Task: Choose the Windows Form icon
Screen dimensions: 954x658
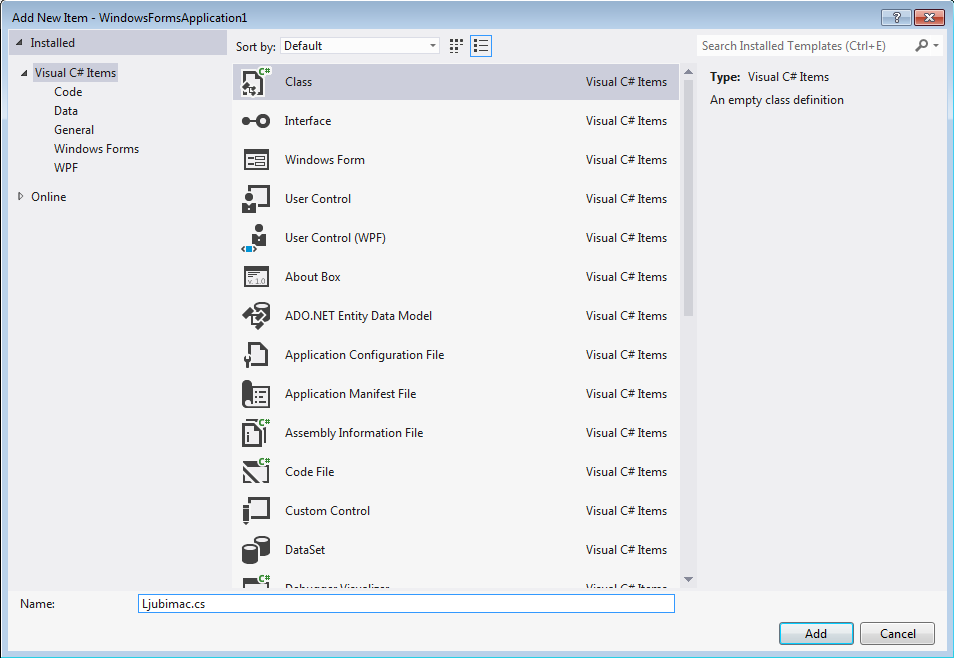Action: point(256,160)
